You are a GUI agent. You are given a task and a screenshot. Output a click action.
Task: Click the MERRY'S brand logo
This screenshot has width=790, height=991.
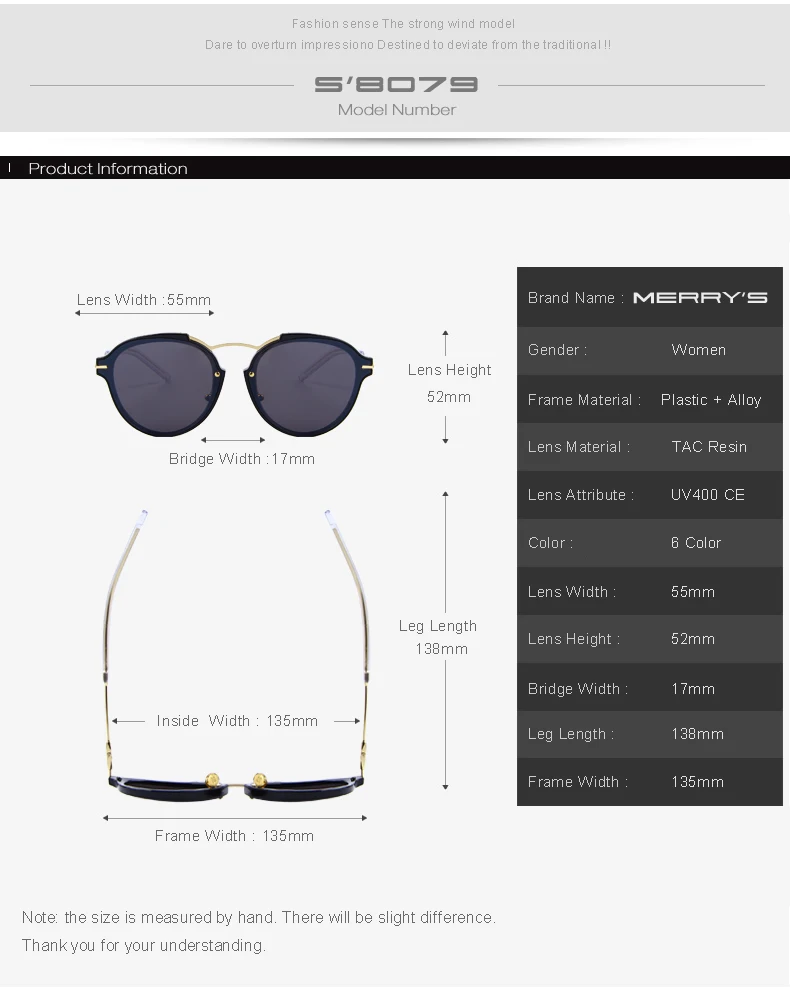pos(700,298)
